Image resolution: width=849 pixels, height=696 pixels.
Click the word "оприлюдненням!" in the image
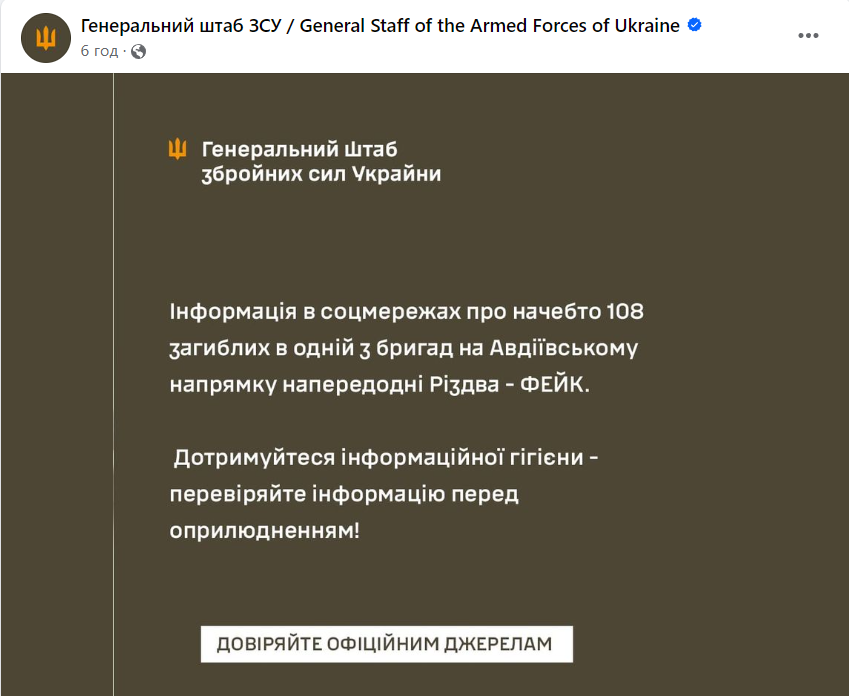[x=264, y=530]
